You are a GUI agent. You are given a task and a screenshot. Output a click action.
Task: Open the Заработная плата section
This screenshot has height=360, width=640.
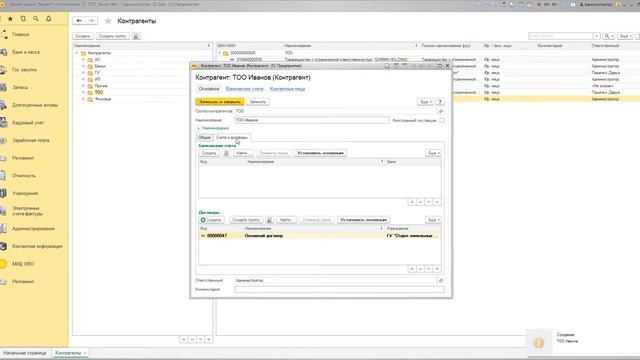point(31,140)
